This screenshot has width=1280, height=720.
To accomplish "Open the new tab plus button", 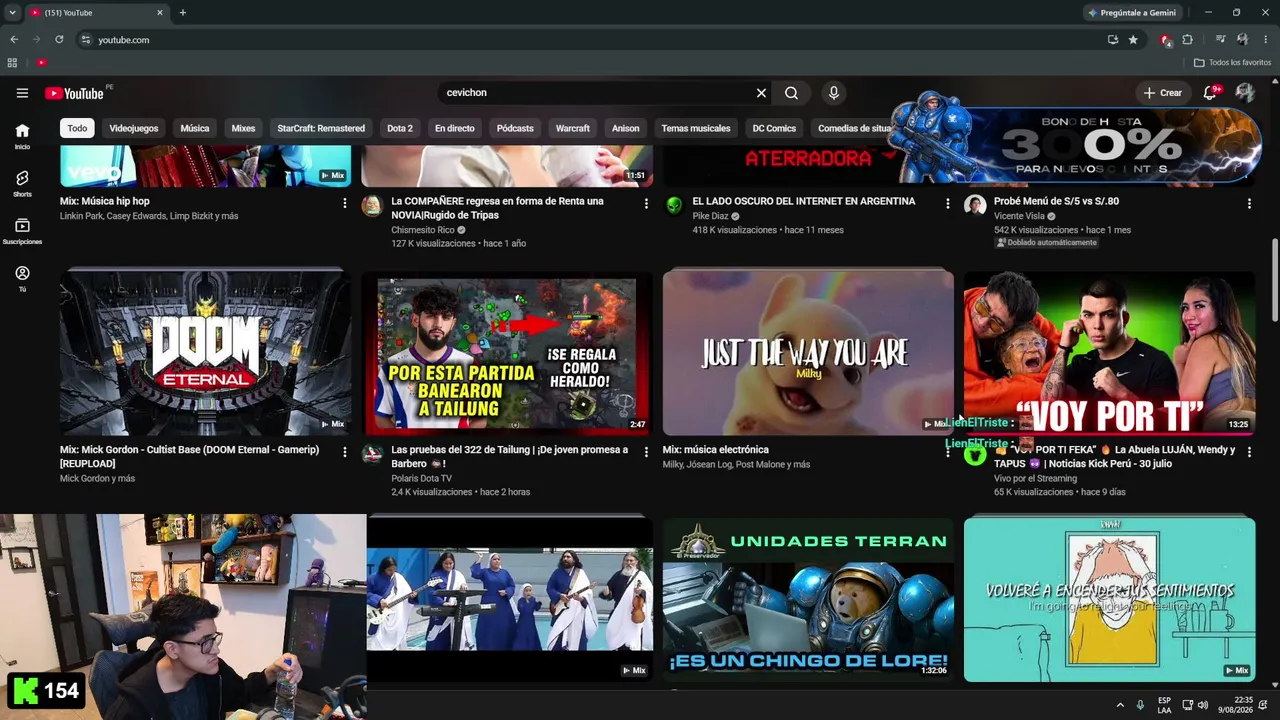I will pyautogui.click(x=182, y=13).
